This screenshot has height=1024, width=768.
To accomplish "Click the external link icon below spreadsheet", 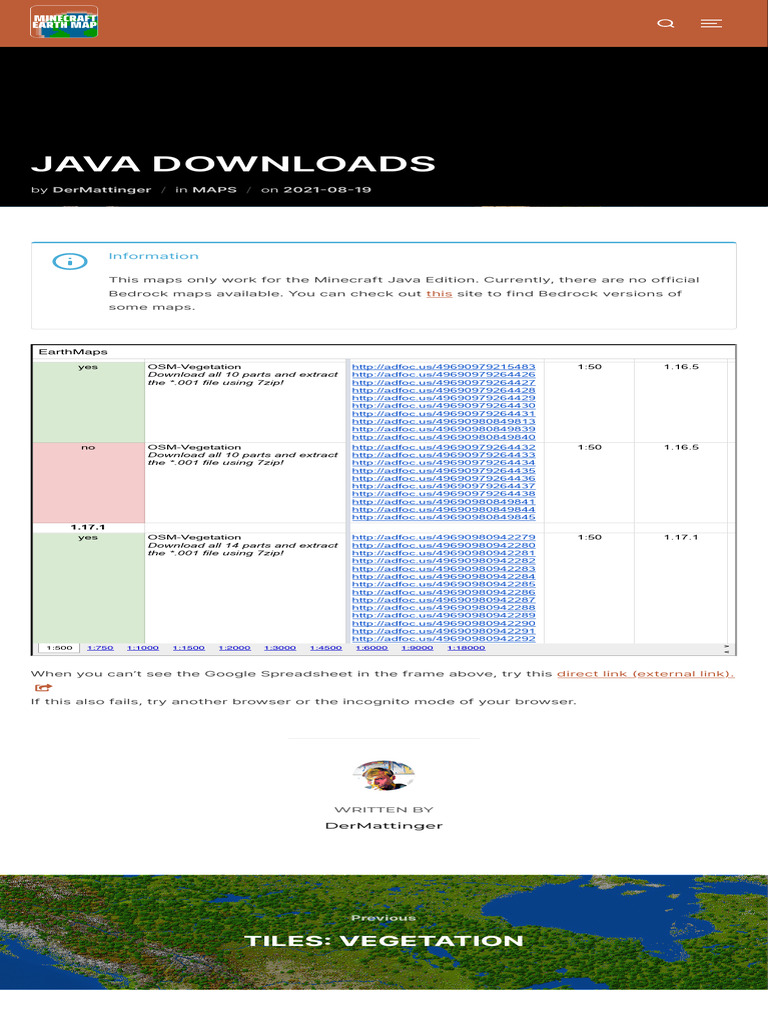I will (x=42, y=688).
